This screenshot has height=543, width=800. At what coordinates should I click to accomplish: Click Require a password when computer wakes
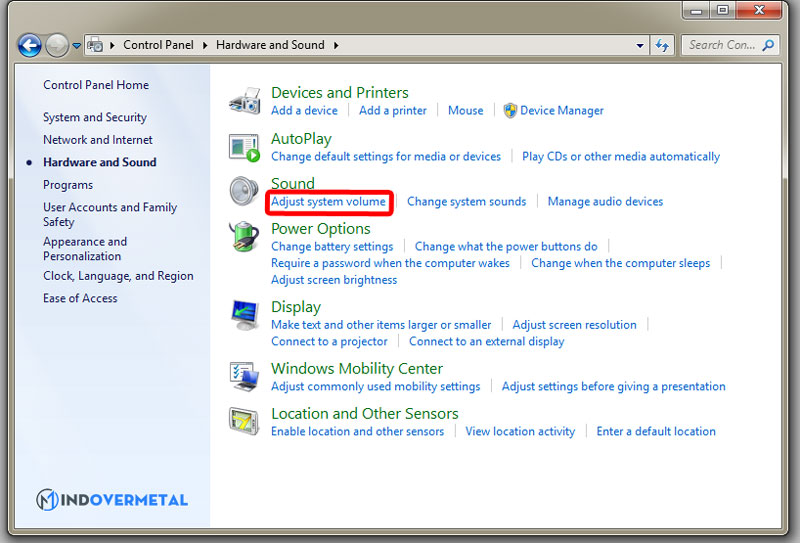390,263
